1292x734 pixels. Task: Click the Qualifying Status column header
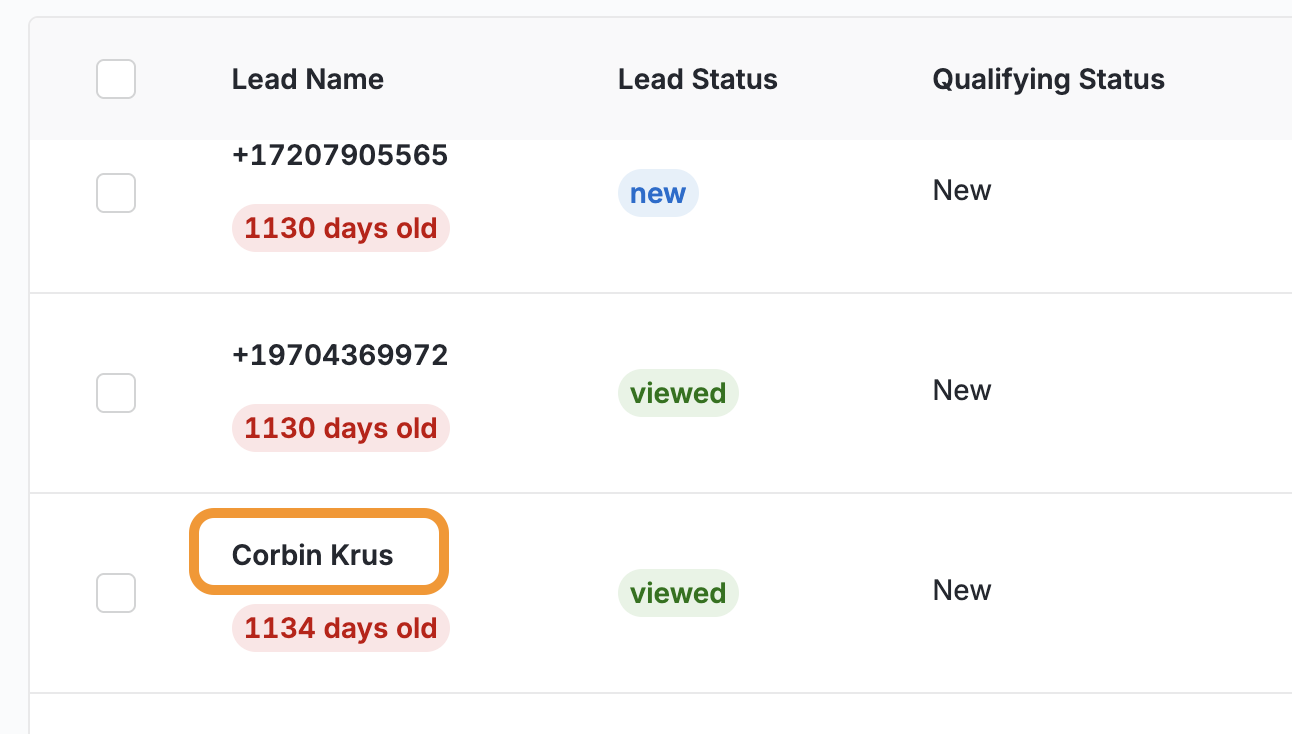[x=1049, y=80]
